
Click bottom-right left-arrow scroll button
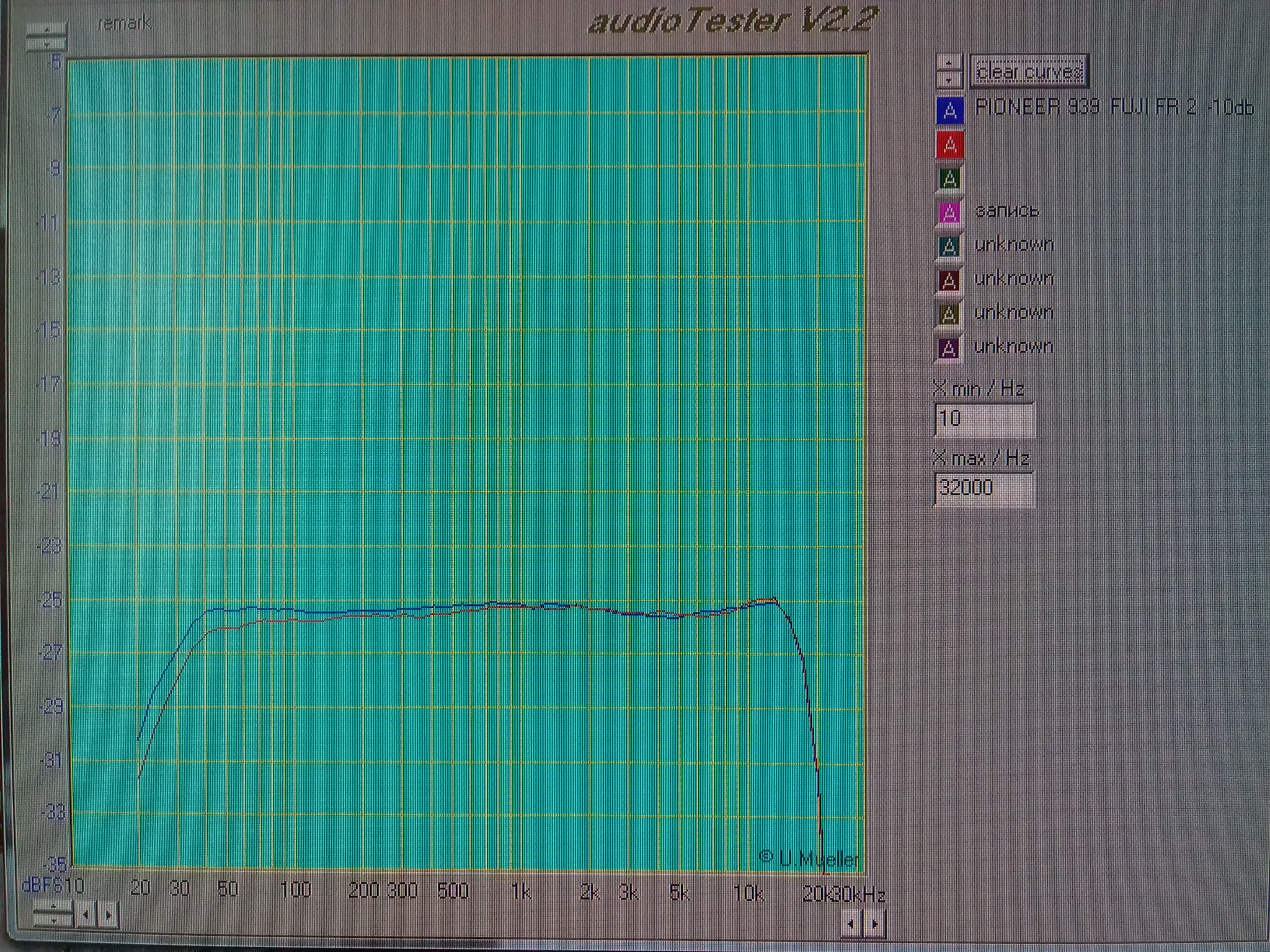click(851, 924)
